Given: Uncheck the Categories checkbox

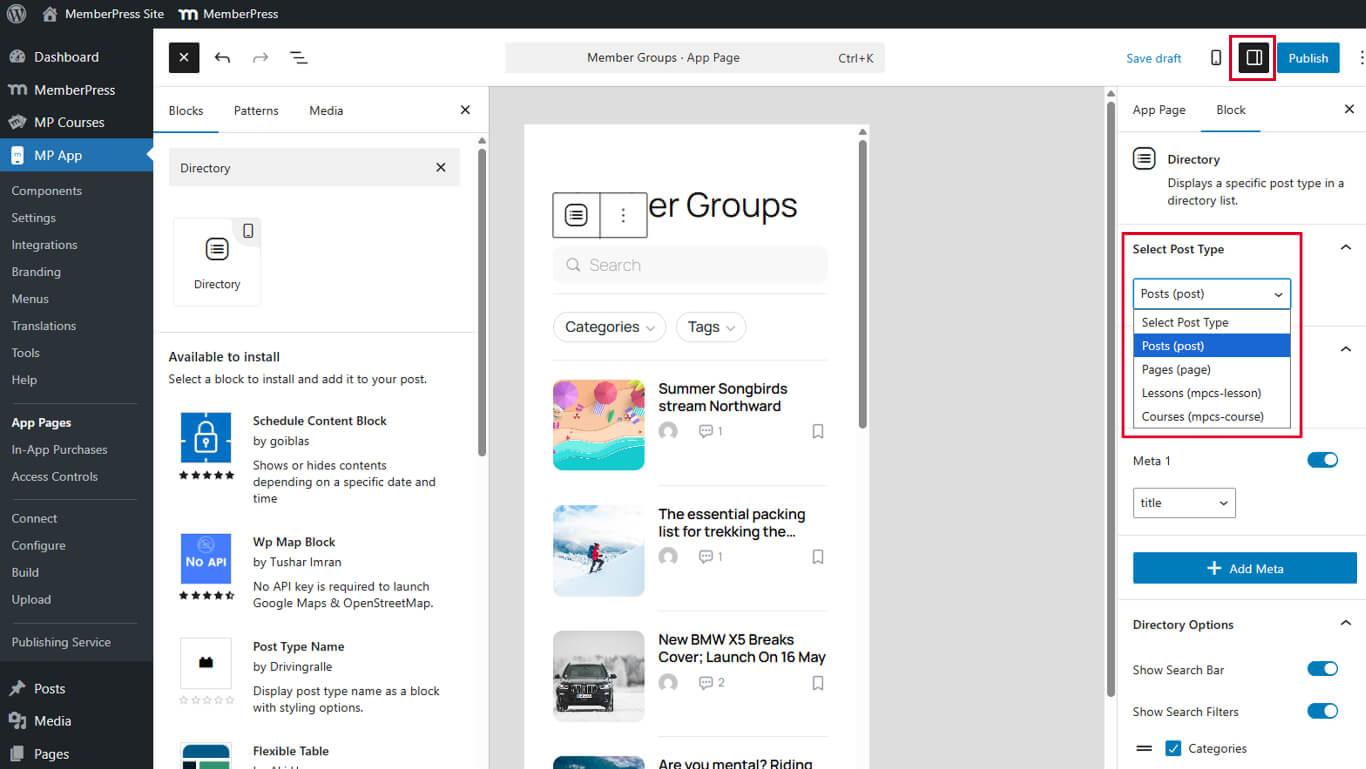Looking at the screenshot, I should 1174,748.
